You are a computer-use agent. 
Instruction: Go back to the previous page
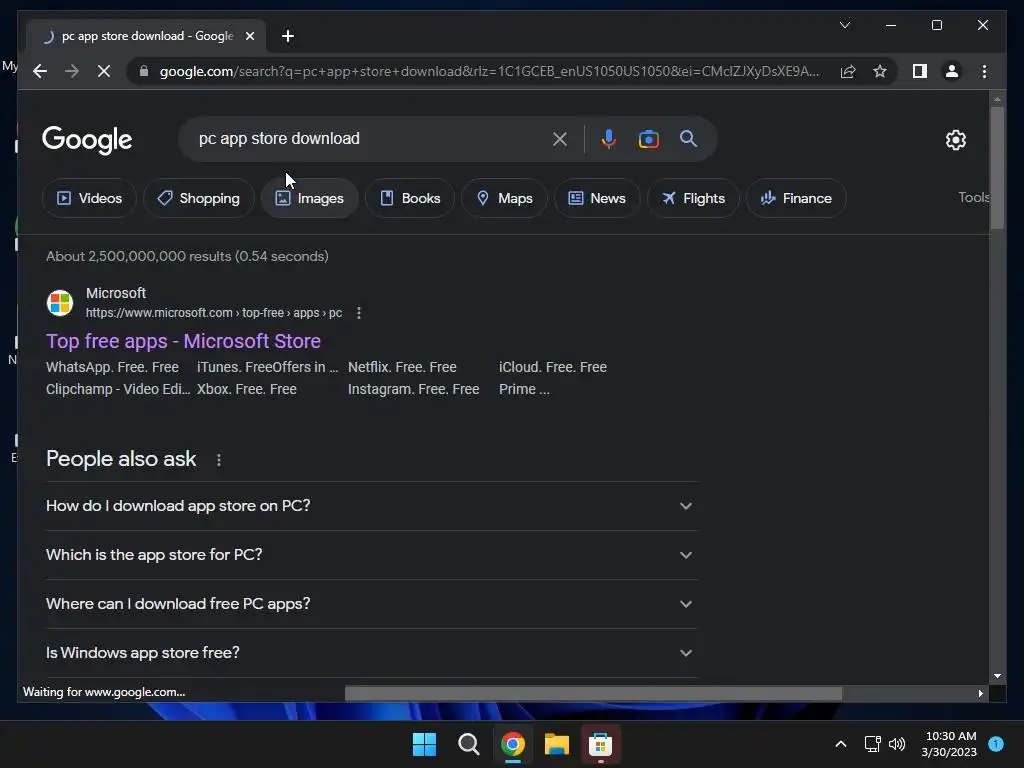coord(40,71)
